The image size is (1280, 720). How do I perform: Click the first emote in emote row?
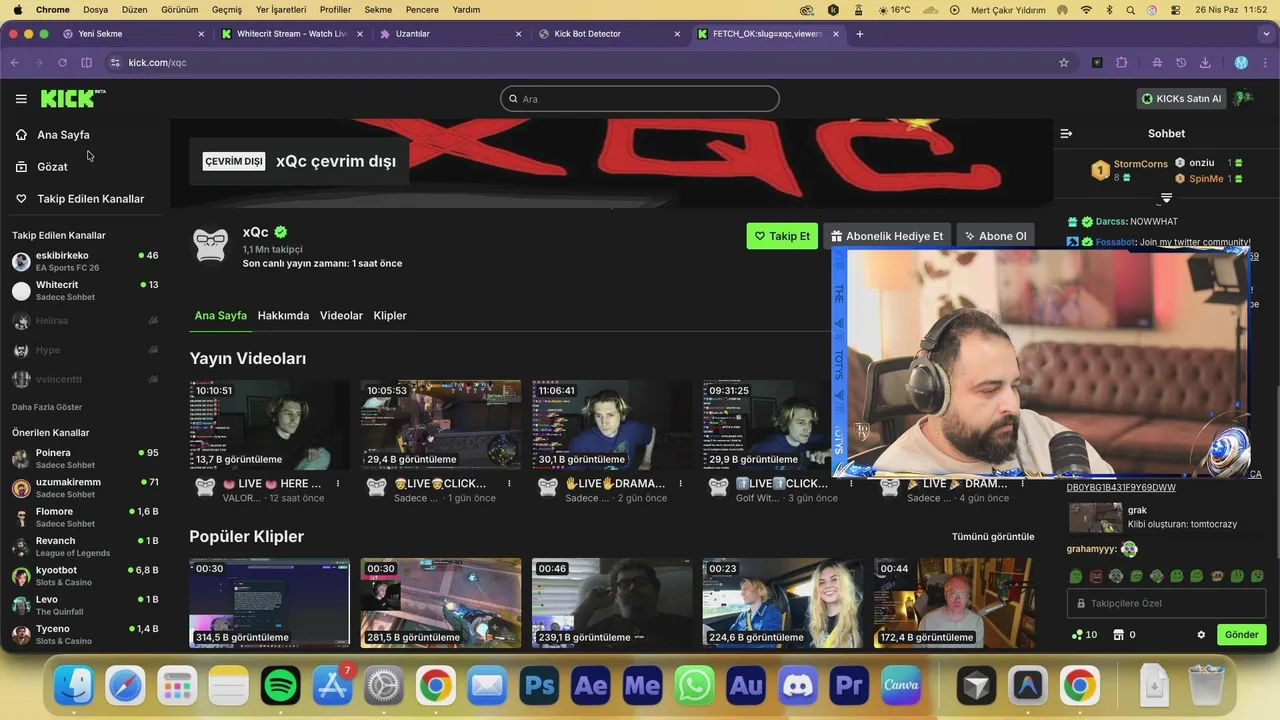point(1076,576)
